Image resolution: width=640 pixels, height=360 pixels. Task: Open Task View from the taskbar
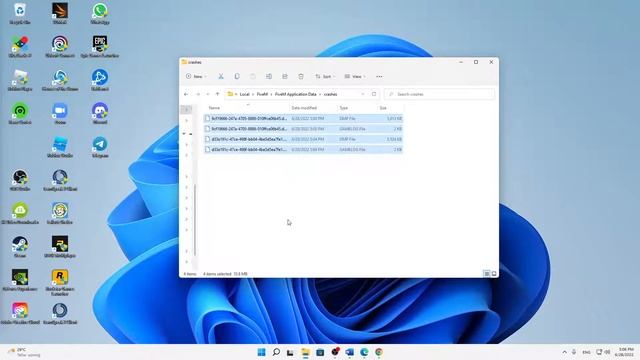pos(290,352)
